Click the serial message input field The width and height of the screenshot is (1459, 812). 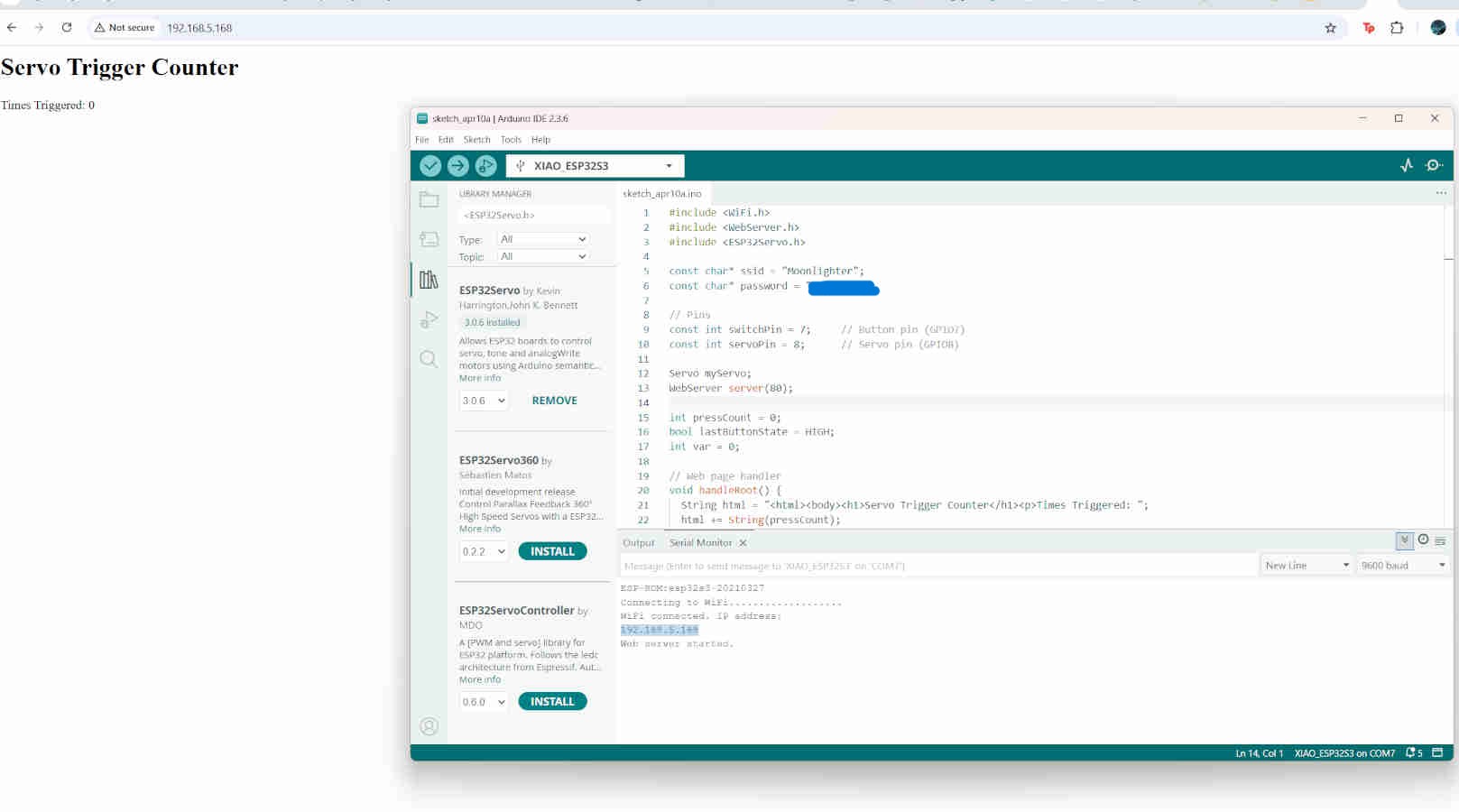[x=938, y=566]
